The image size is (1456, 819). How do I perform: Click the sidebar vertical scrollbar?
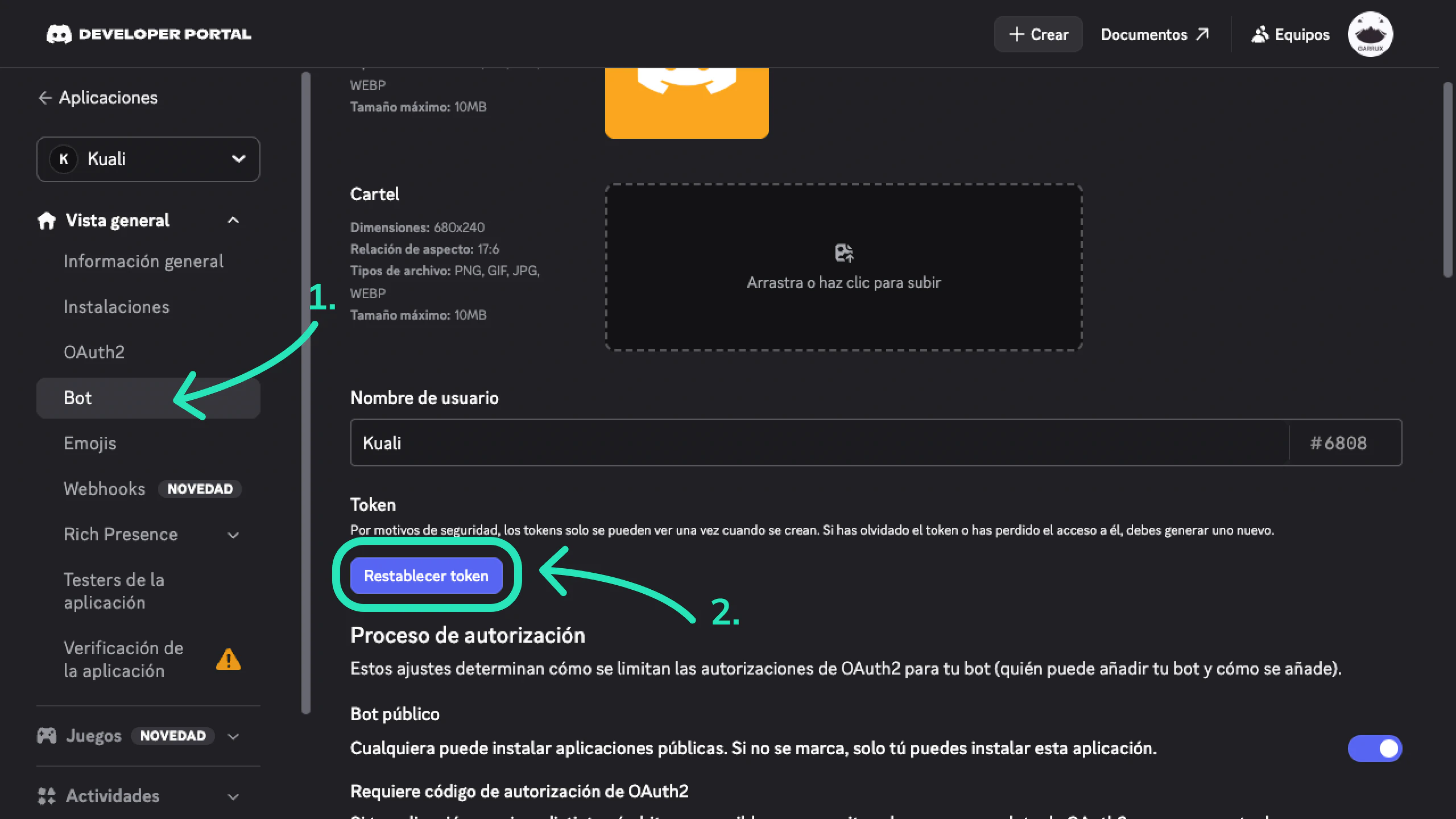click(306, 392)
